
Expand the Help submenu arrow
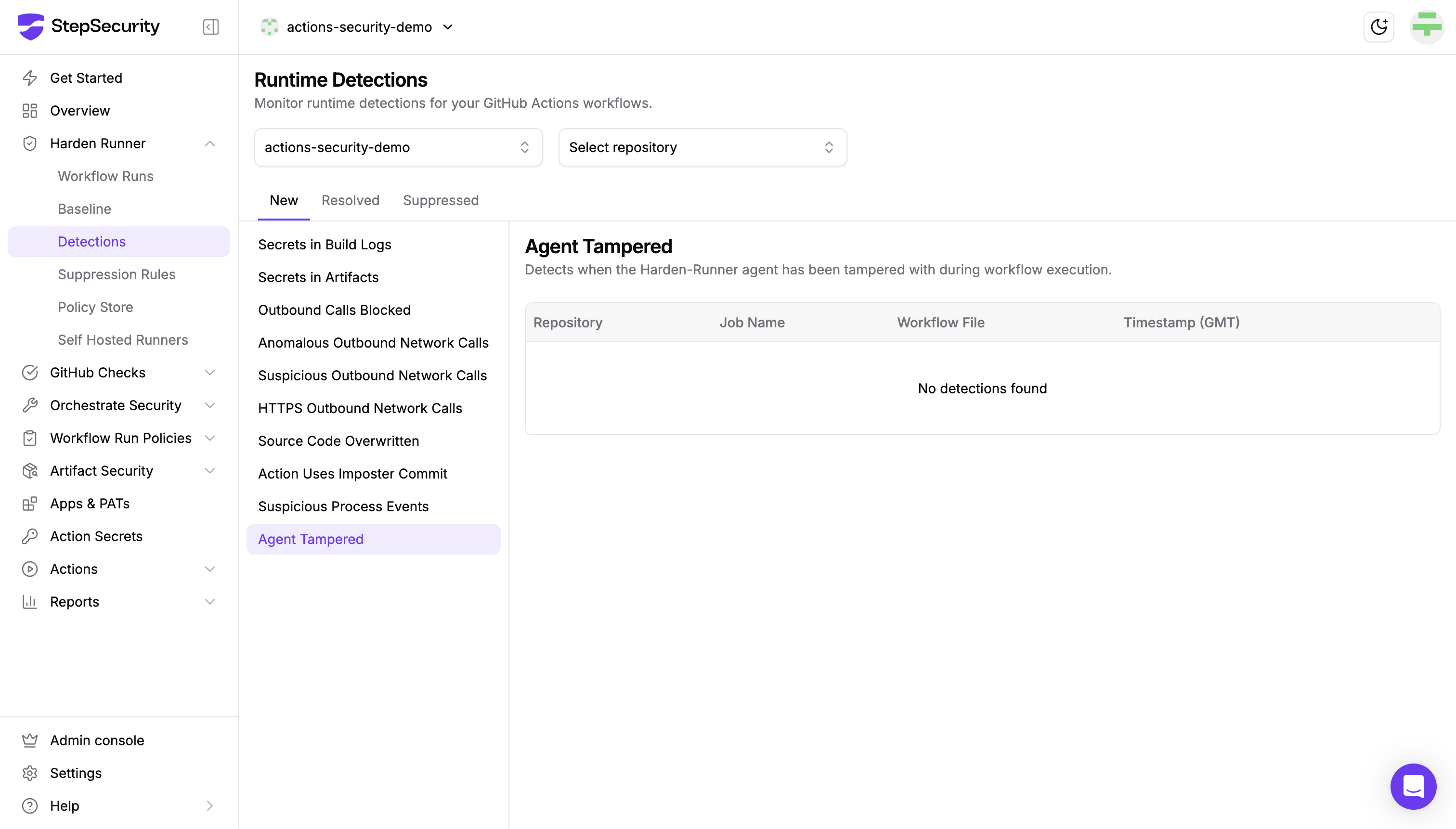click(x=209, y=806)
